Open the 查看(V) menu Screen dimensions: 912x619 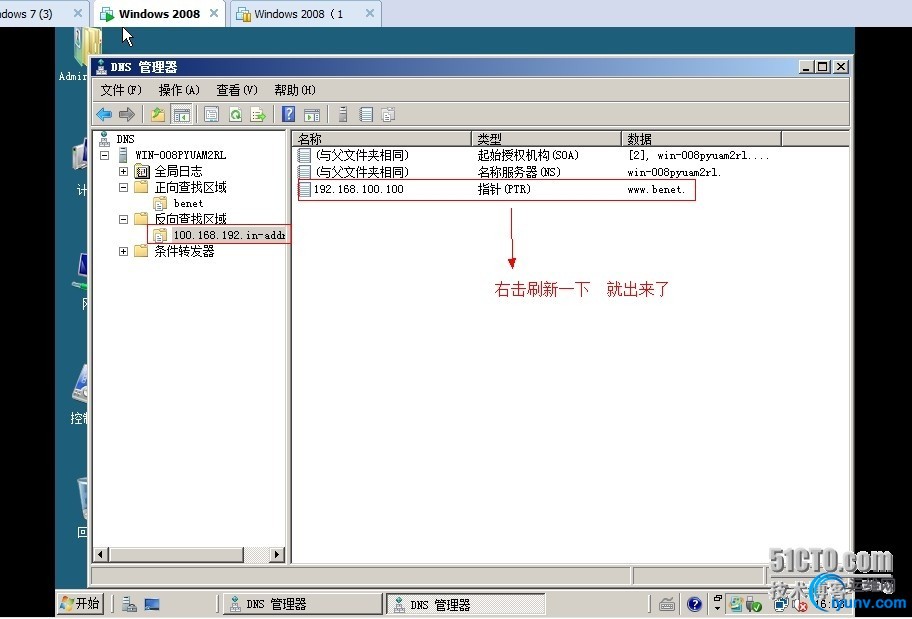tap(237, 90)
